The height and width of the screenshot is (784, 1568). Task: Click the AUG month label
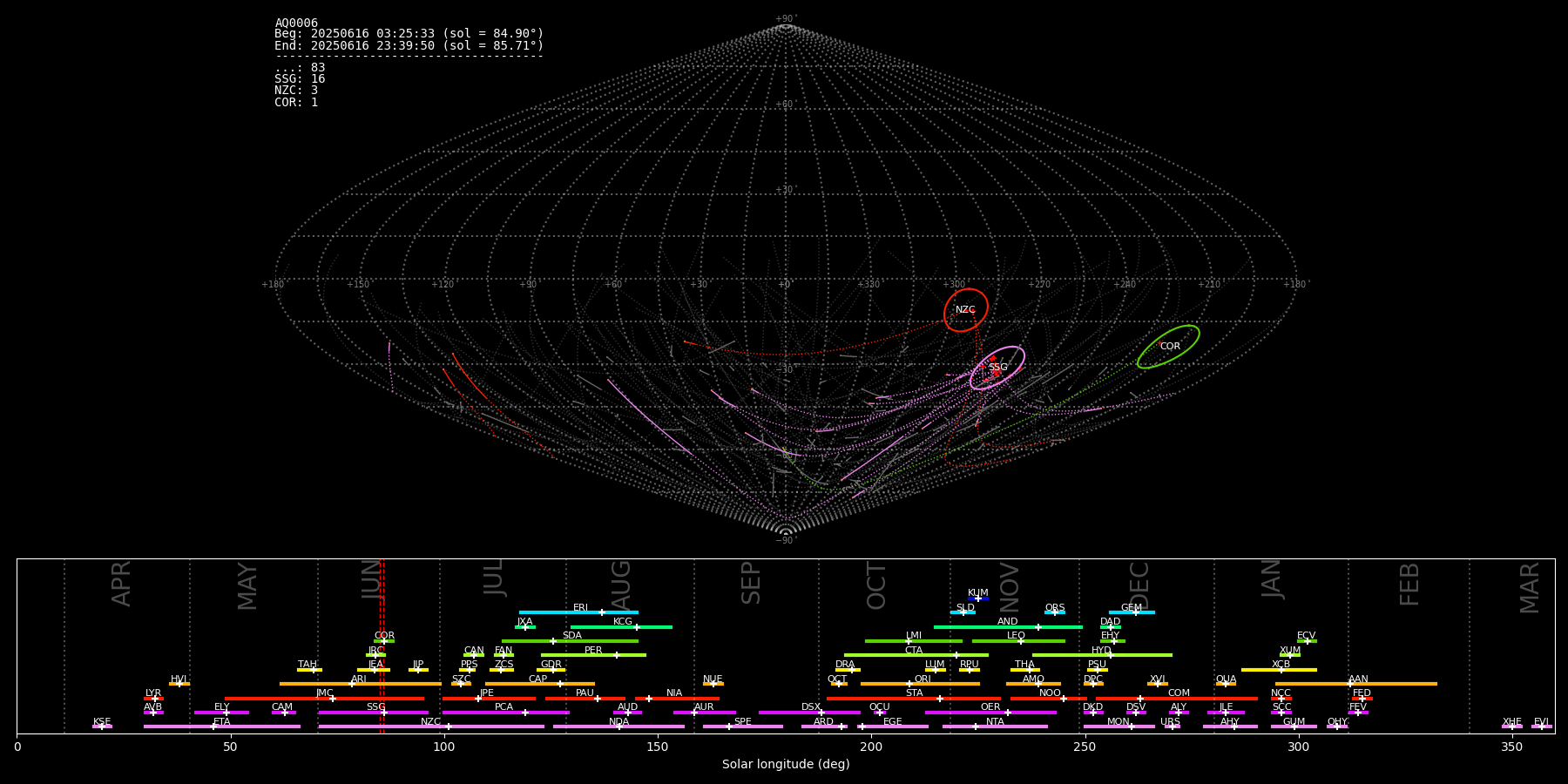pyautogui.click(x=621, y=585)
